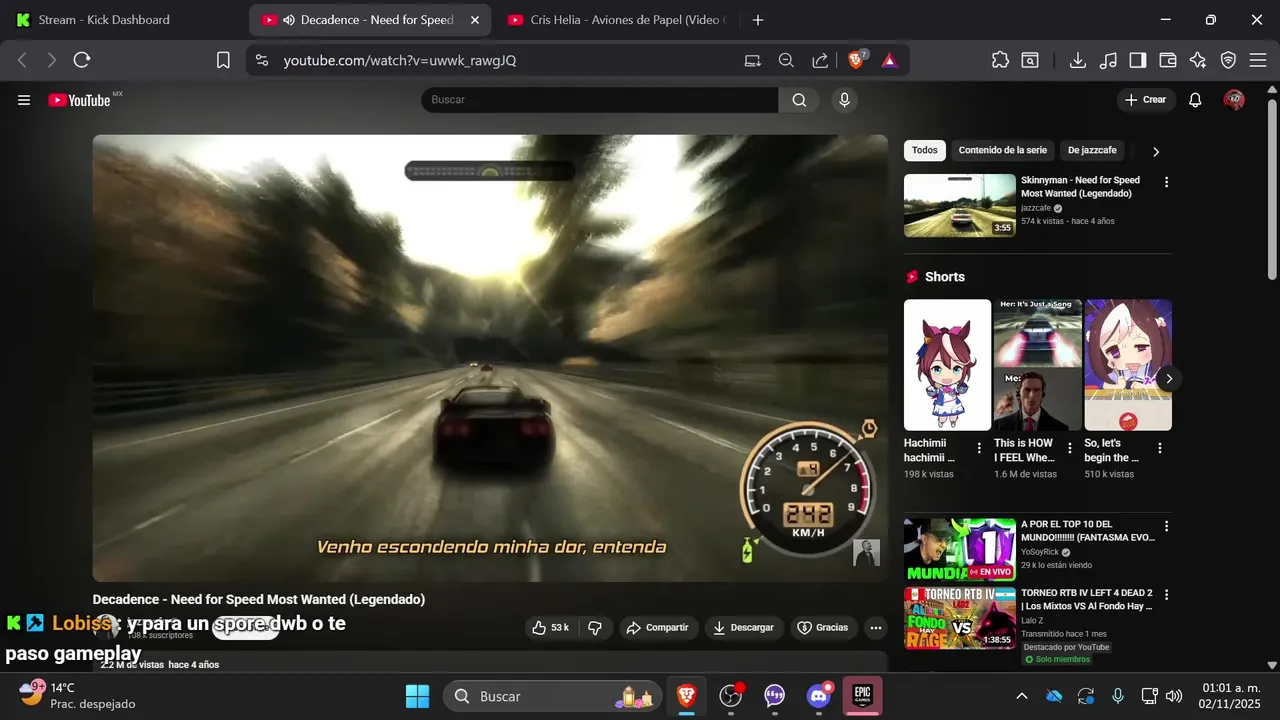Open options for 'A POR EL TOP 10' video
The width and height of the screenshot is (1280, 720).
(x=1166, y=526)
